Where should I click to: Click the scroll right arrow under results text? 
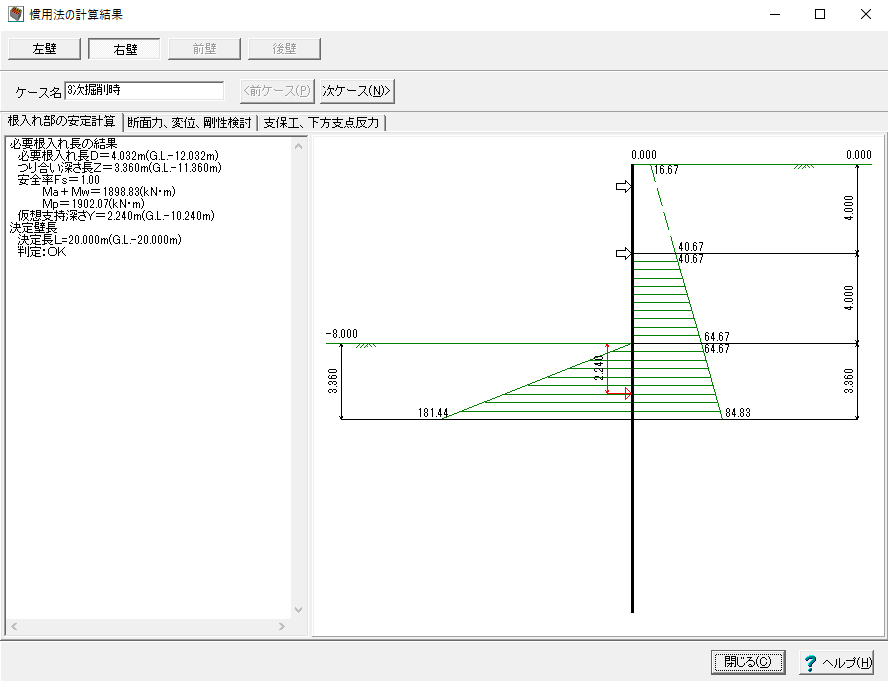pyautogui.click(x=281, y=626)
